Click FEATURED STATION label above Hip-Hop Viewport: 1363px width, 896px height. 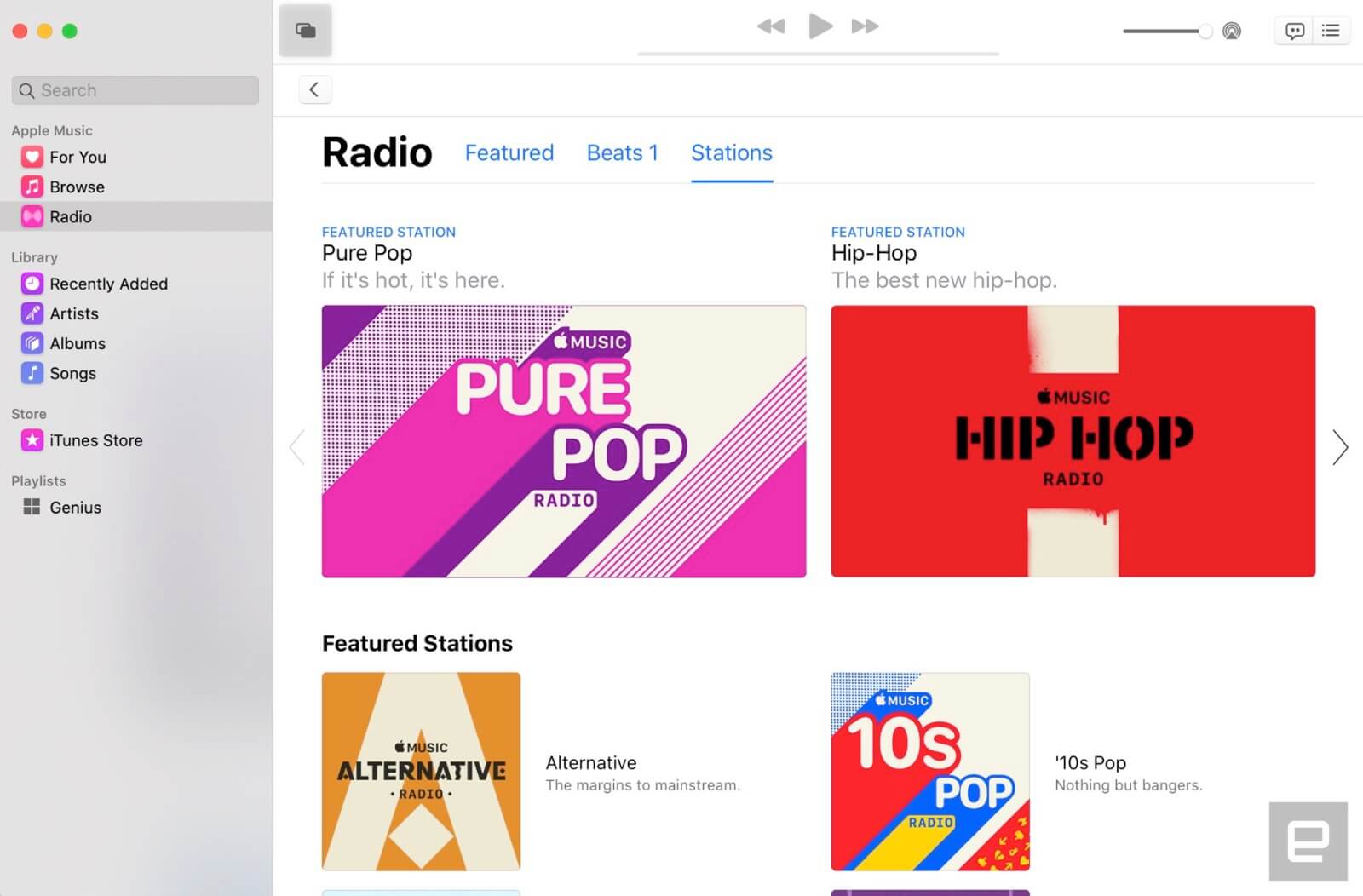(x=898, y=232)
